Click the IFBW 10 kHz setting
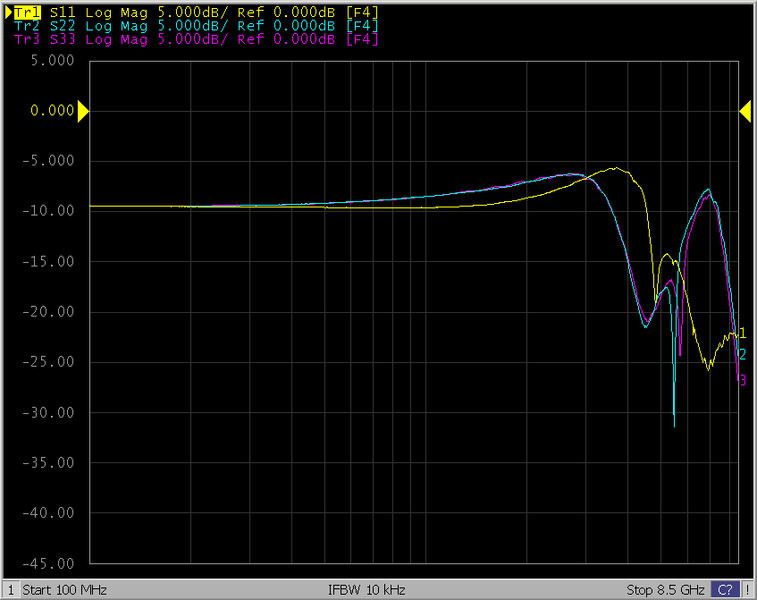The height and width of the screenshot is (600, 757). pos(366,590)
